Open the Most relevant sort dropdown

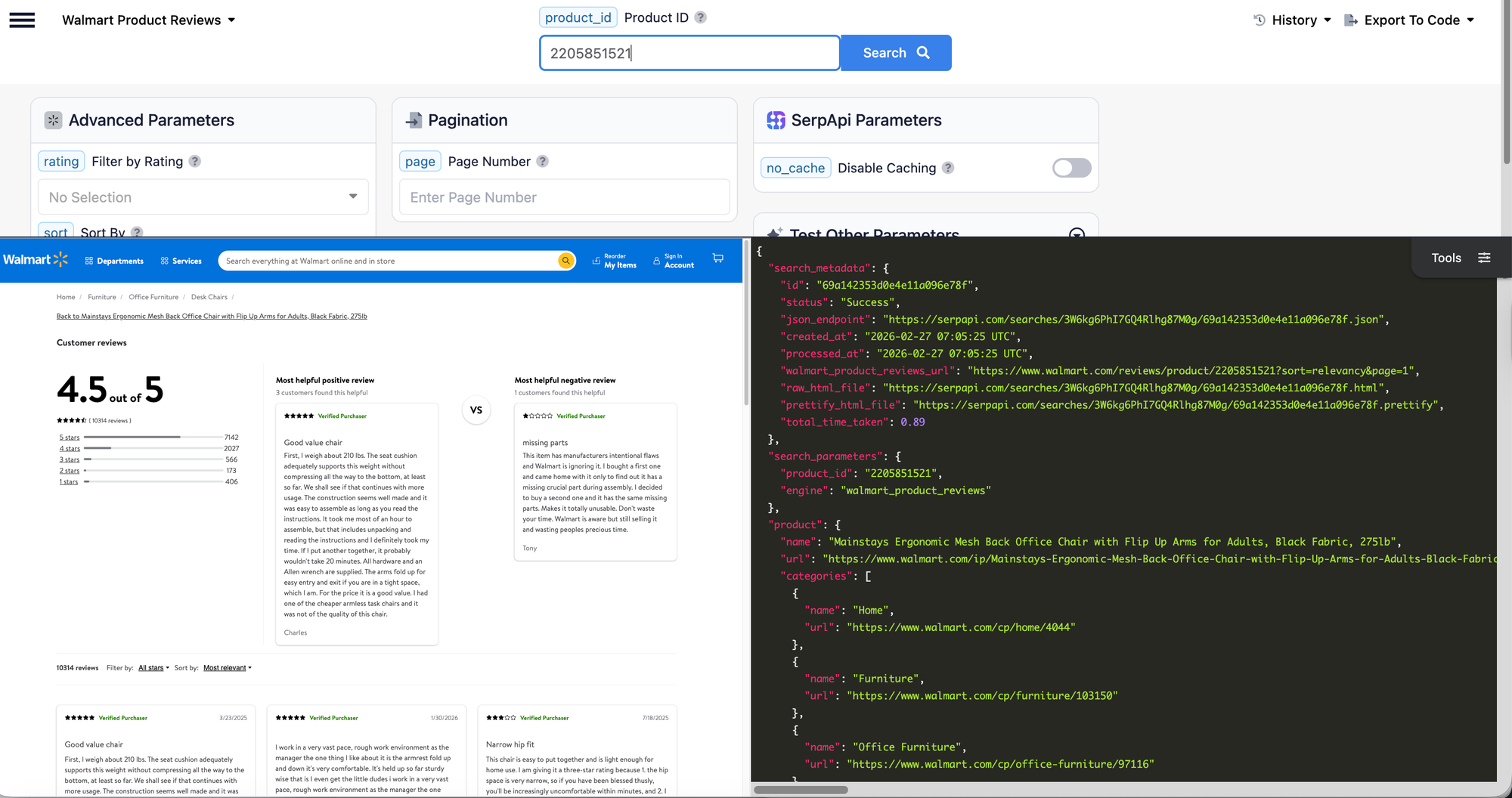227,668
